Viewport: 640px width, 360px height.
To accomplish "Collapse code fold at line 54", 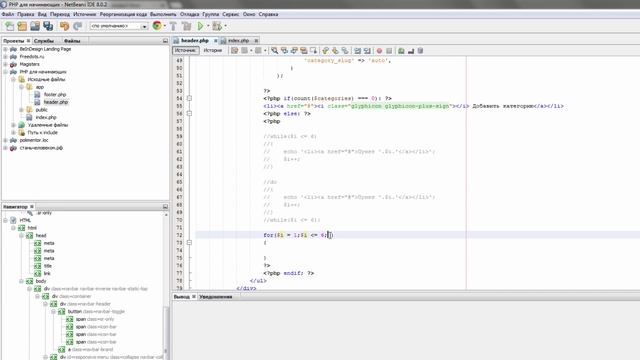I will click(x=189, y=98).
